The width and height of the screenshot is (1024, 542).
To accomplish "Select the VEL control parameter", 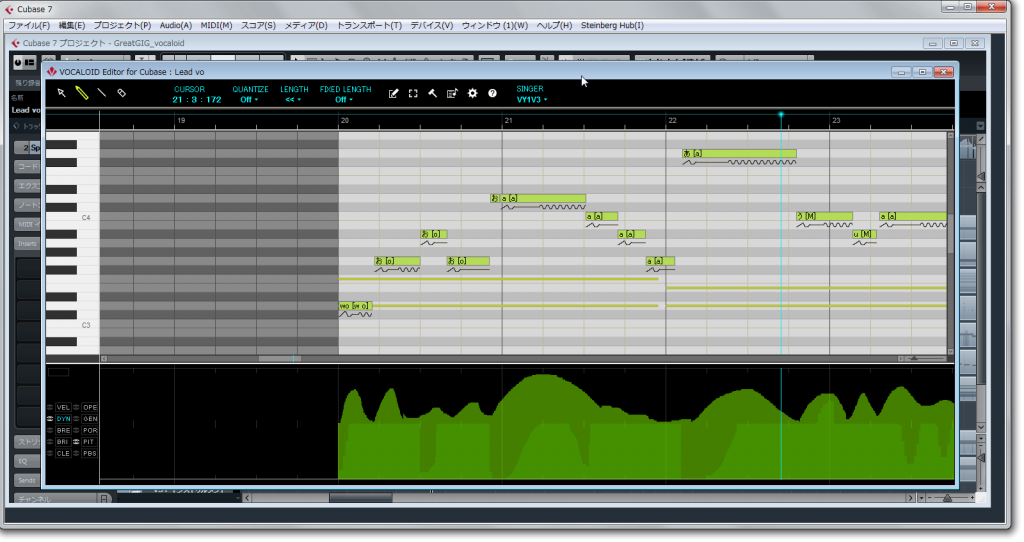I will click(63, 407).
